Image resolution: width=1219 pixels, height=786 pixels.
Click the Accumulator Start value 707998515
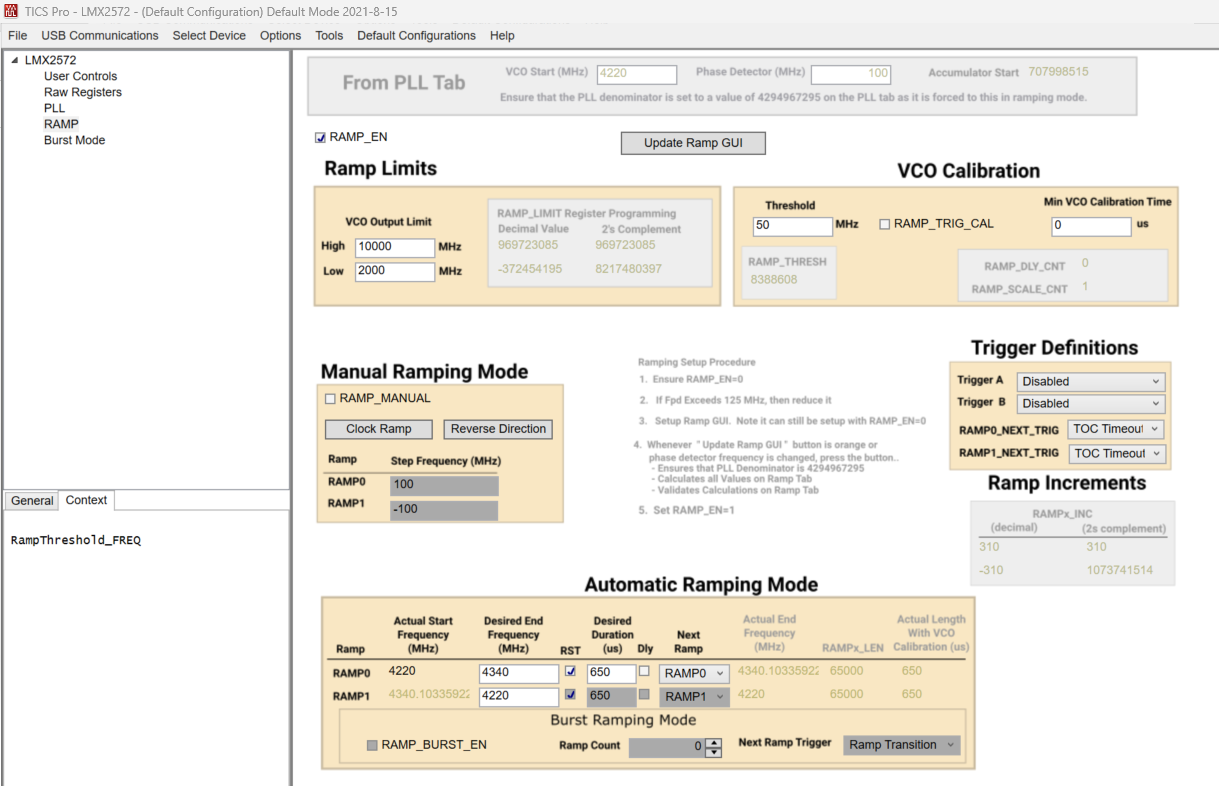click(x=1058, y=72)
